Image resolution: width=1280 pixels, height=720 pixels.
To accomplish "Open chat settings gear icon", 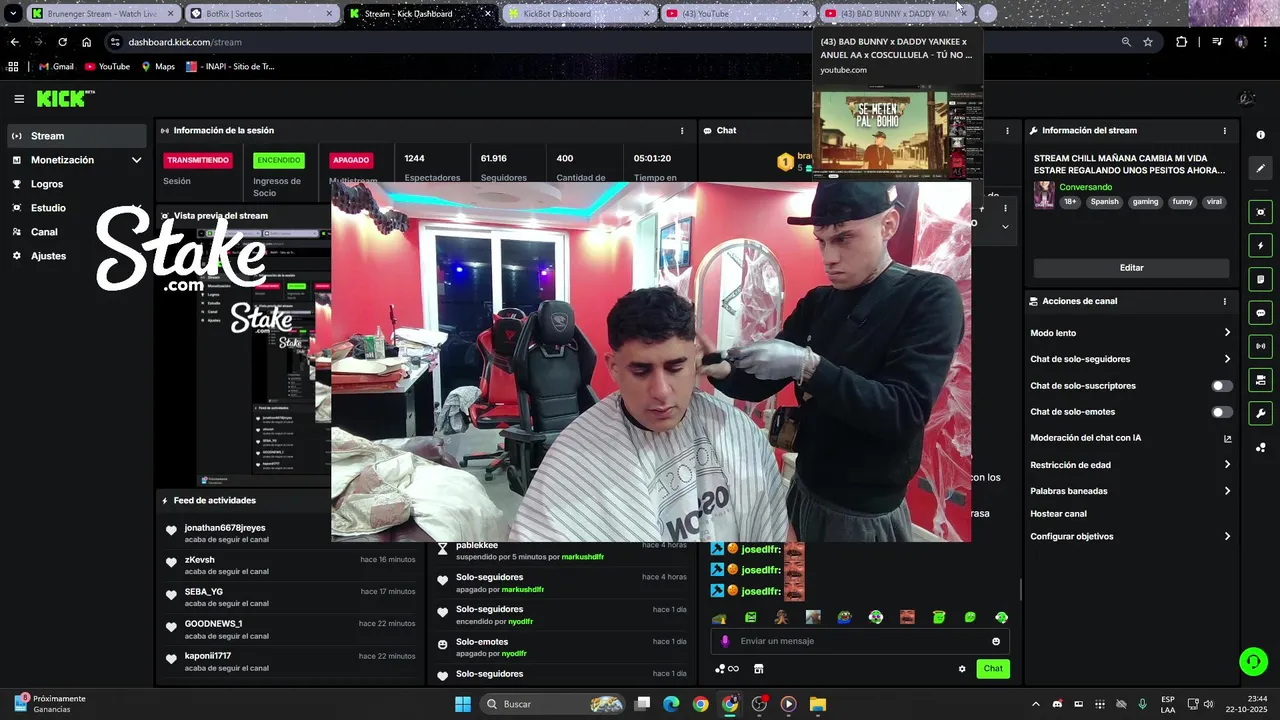I will pyautogui.click(x=962, y=669).
